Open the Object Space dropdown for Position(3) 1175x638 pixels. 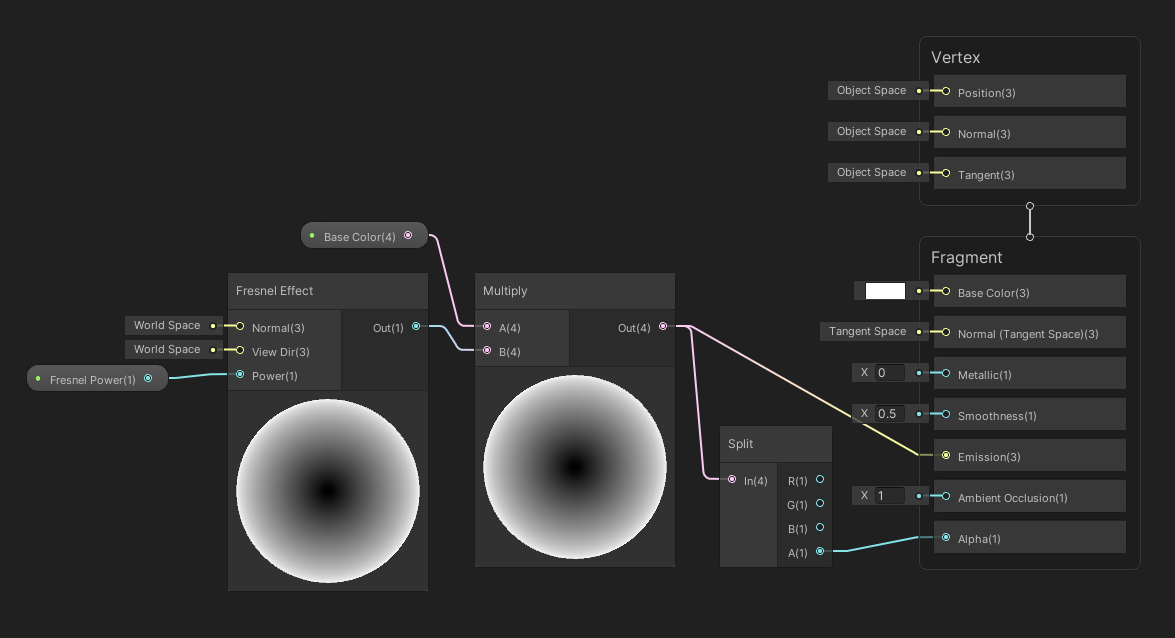pyautogui.click(x=871, y=90)
